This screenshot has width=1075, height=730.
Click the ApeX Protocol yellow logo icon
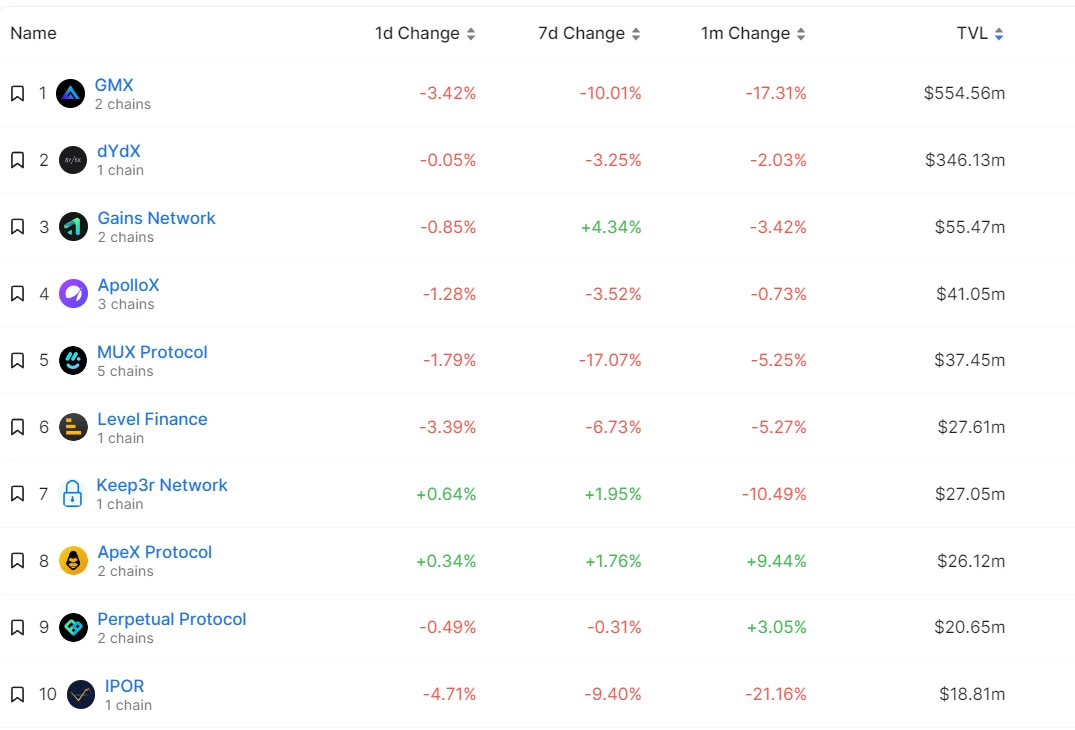(73, 561)
